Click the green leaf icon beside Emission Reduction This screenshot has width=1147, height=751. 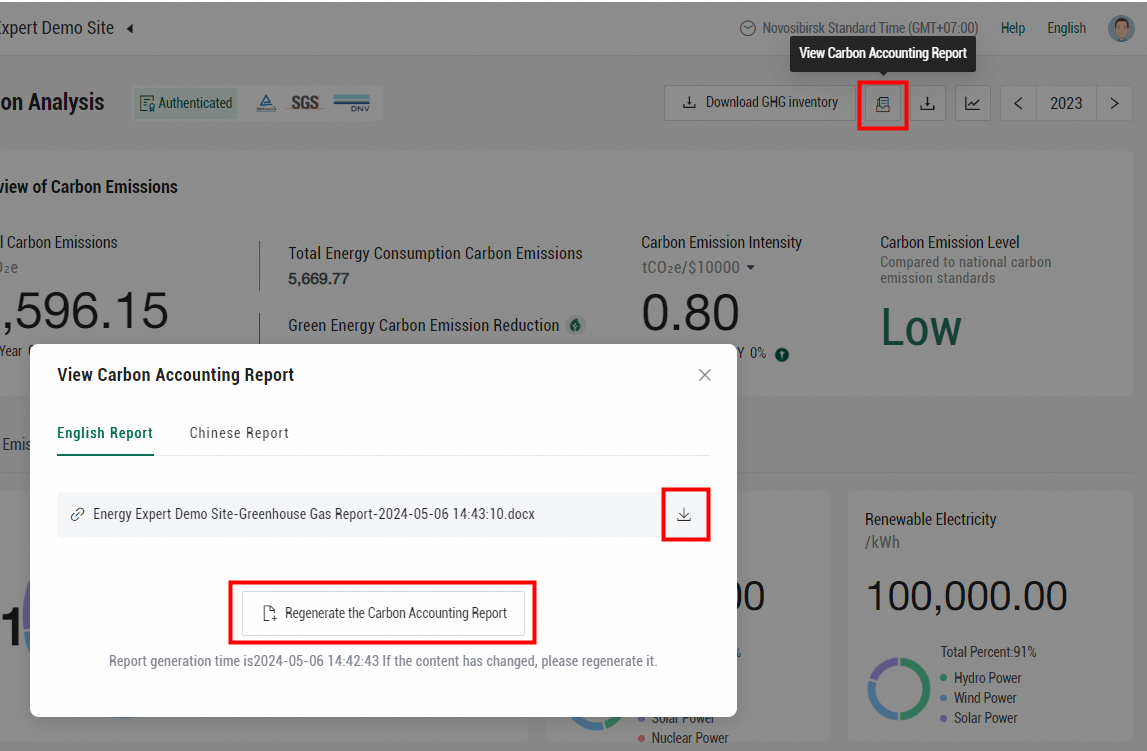[576, 325]
